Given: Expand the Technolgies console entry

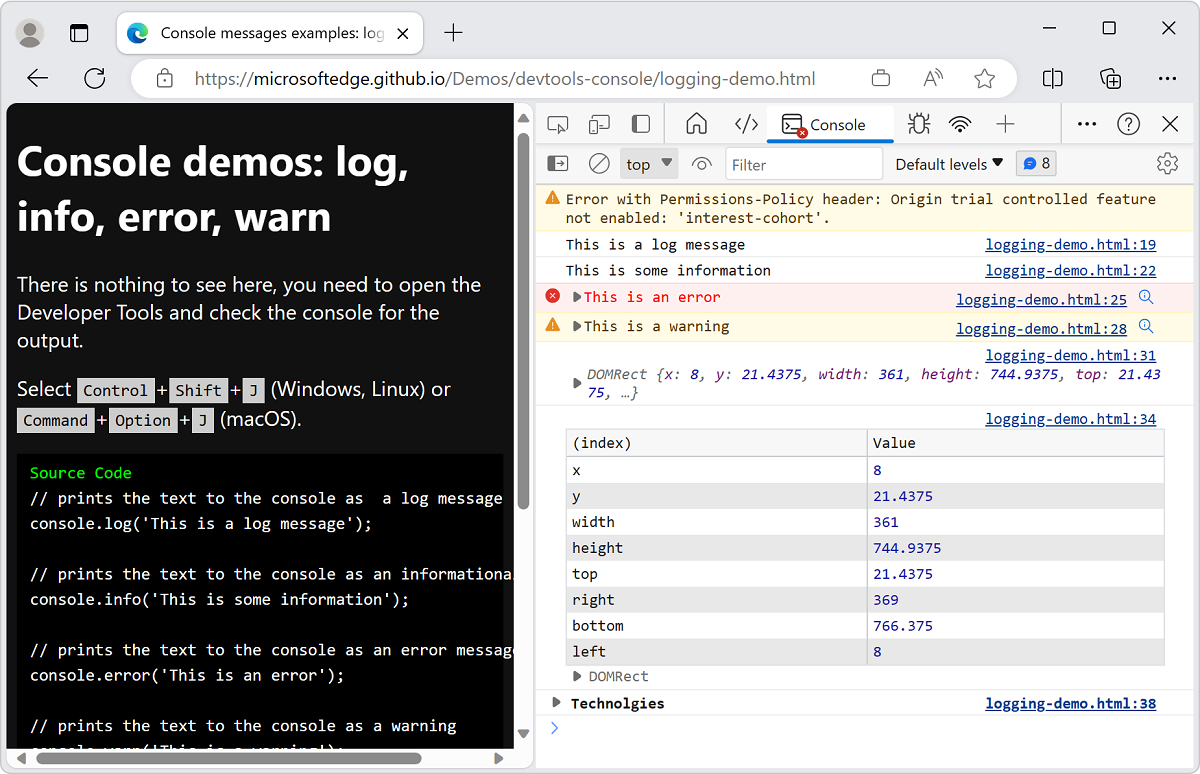Looking at the screenshot, I should 557,703.
